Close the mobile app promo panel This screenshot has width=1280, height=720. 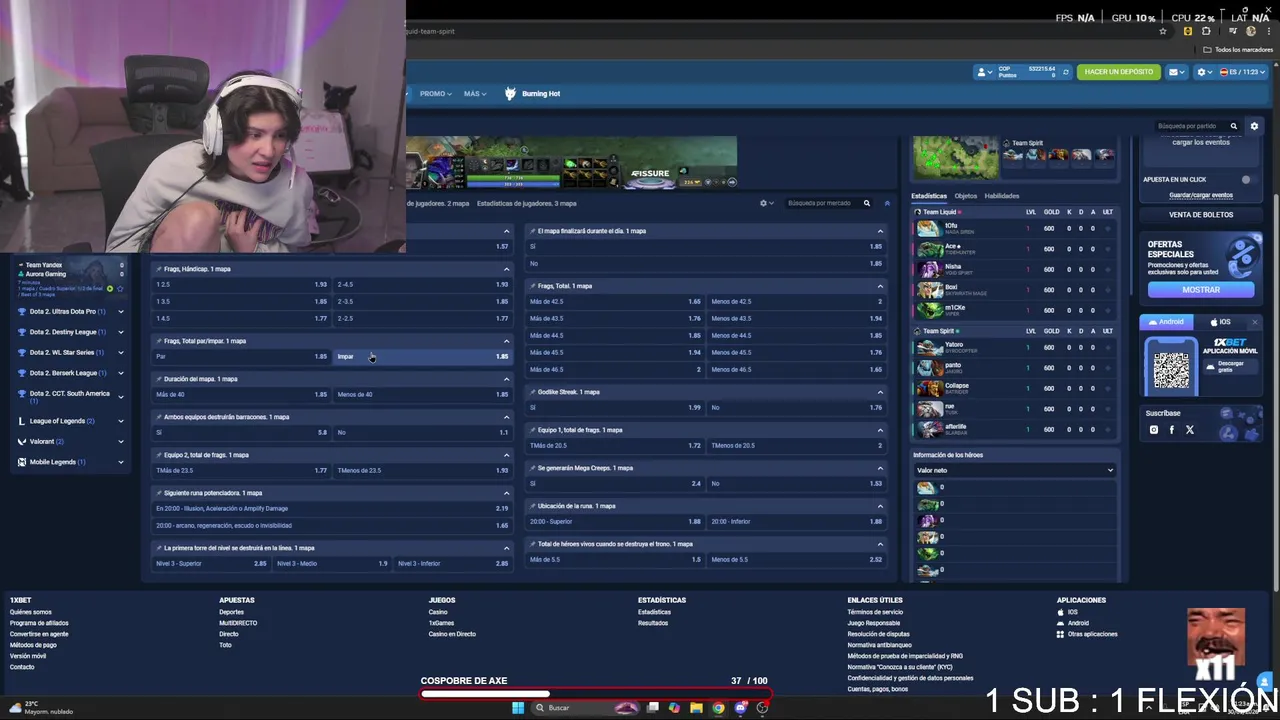1254,322
